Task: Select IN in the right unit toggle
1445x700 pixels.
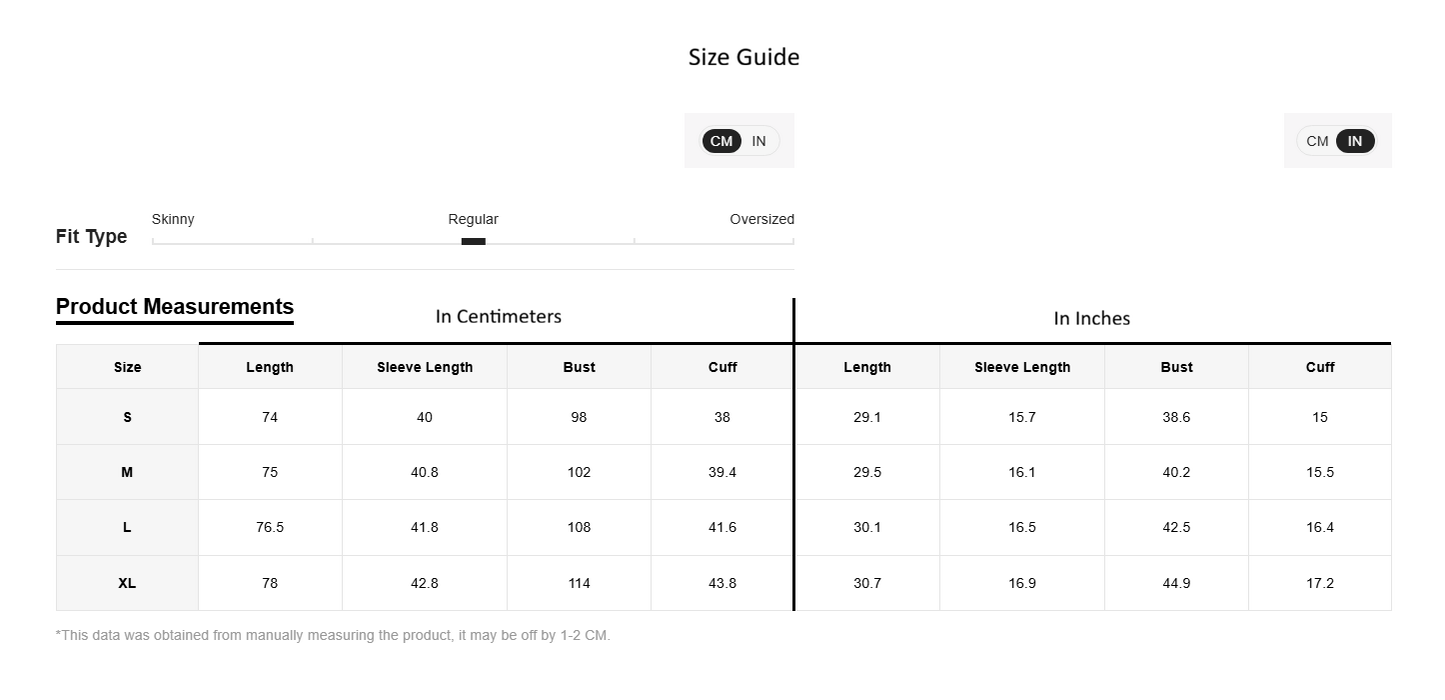Action: pos(1355,141)
